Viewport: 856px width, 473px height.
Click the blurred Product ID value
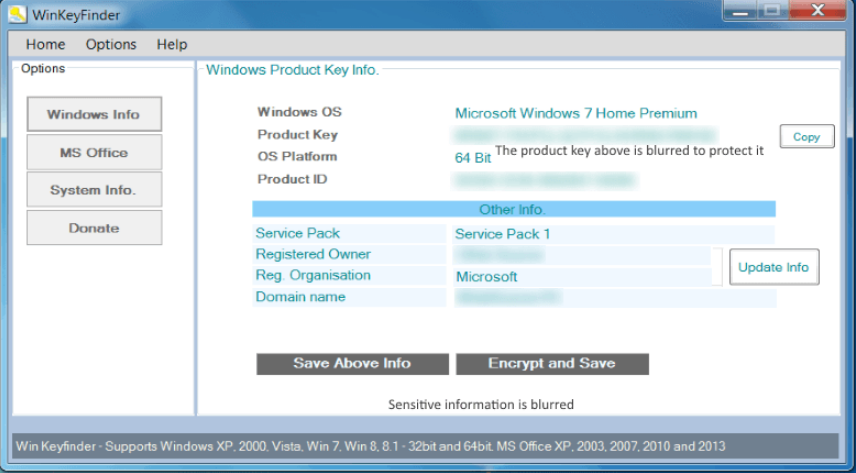[545, 180]
